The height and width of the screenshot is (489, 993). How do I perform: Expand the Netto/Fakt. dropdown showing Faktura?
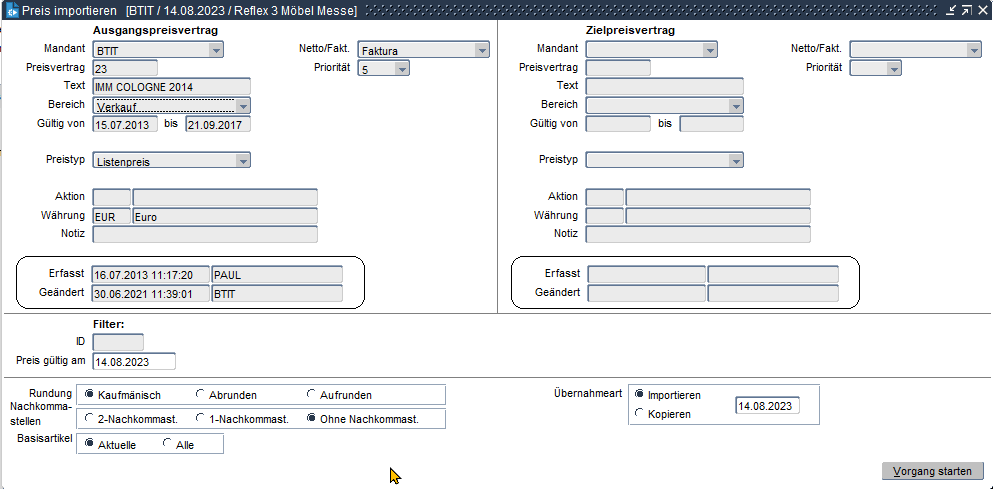coord(482,50)
